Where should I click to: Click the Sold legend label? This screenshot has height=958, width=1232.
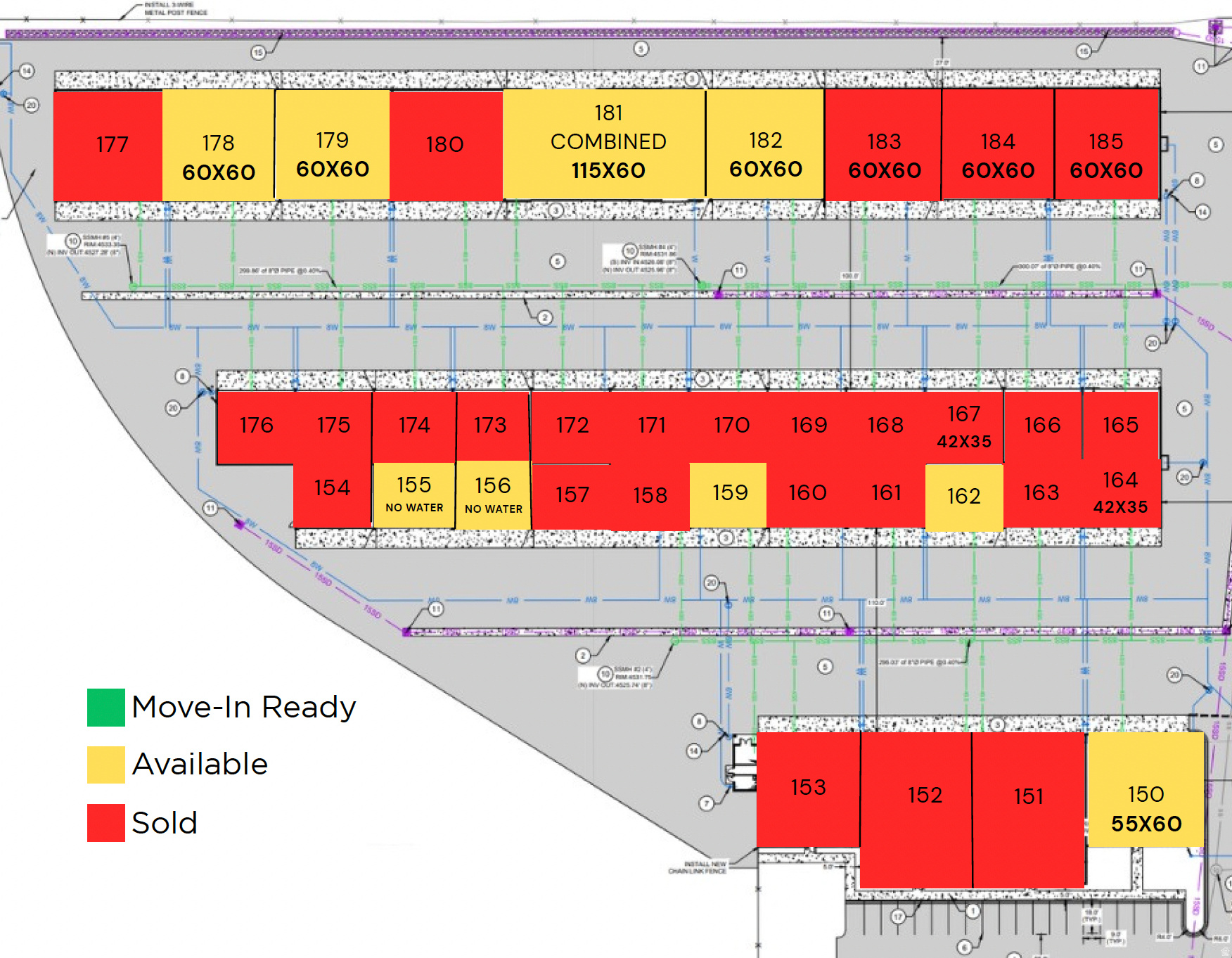165,822
